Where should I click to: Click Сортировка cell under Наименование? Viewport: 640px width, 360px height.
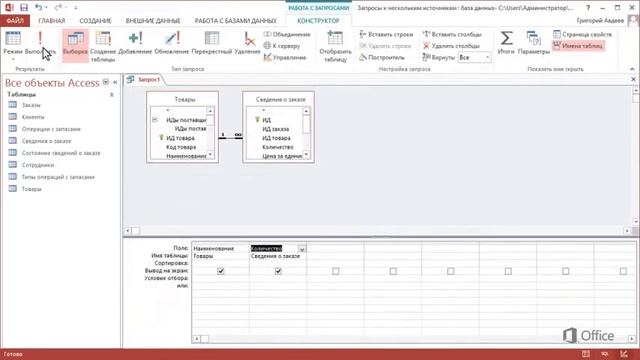point(220,263)
